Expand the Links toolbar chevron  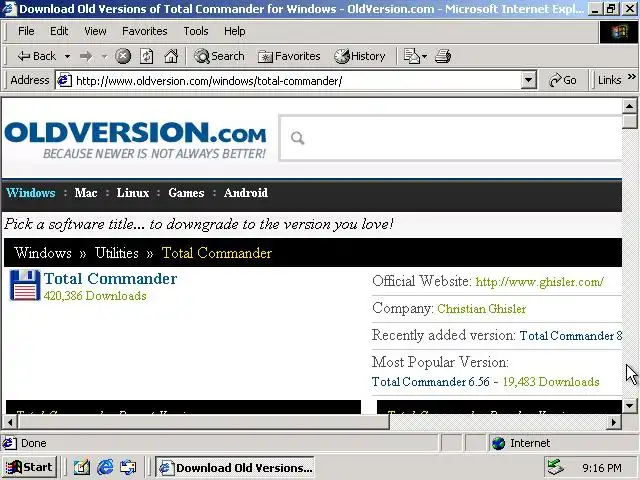point(631,77)
